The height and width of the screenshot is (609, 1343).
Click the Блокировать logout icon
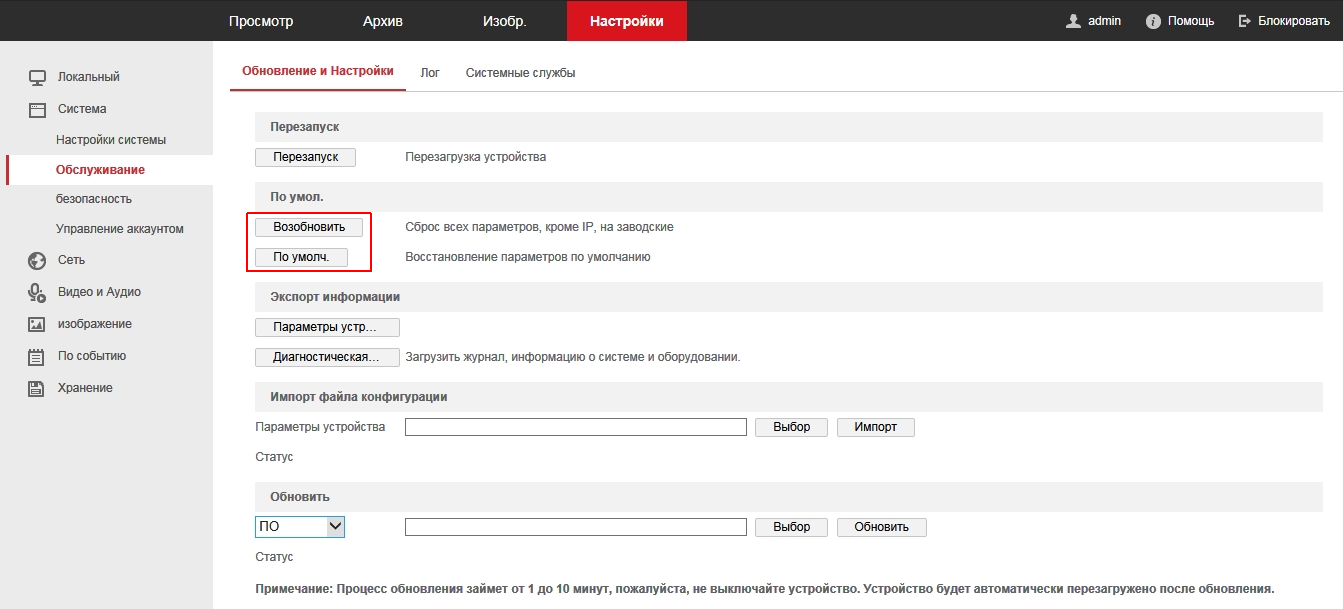tap(1245, 21)
